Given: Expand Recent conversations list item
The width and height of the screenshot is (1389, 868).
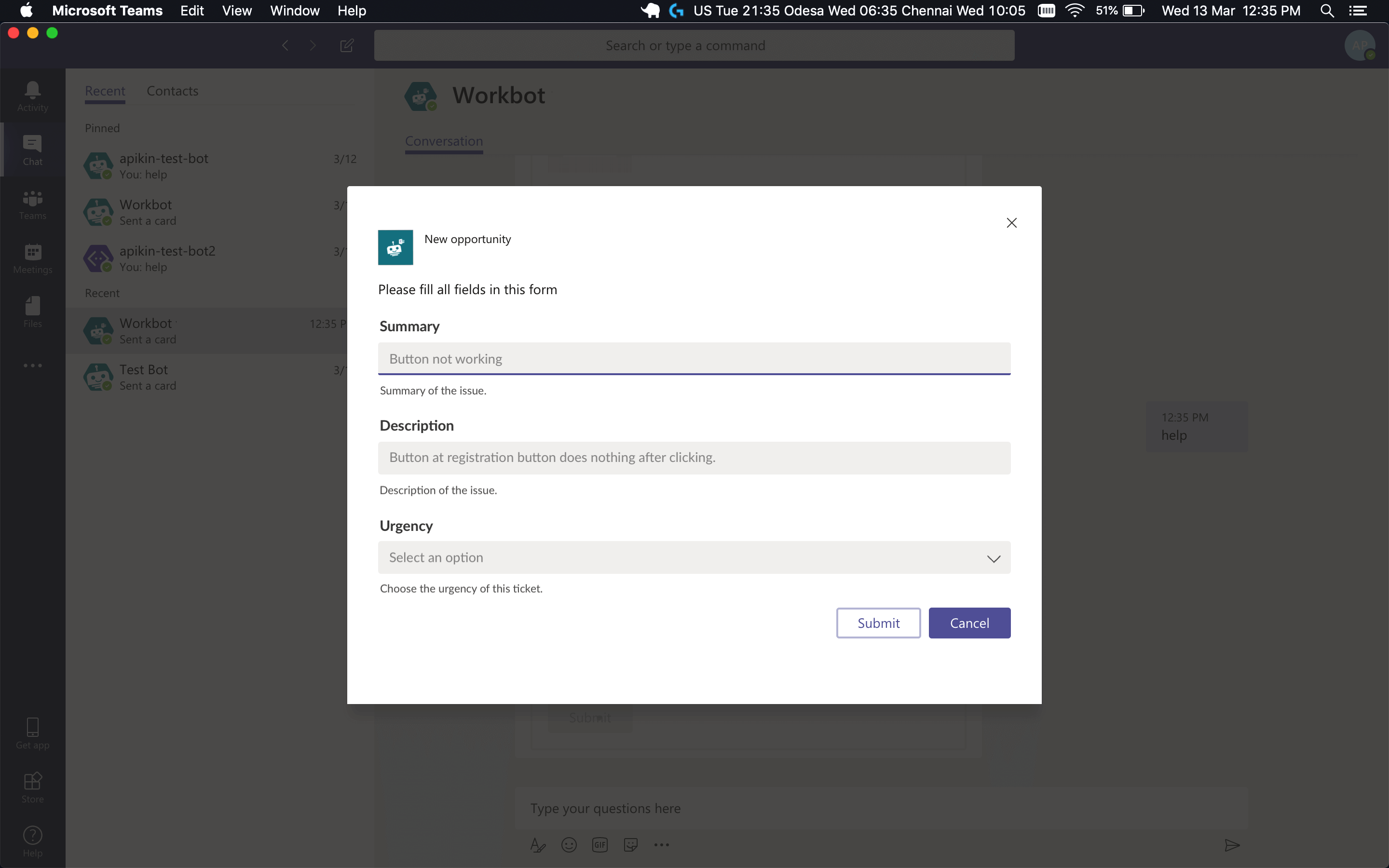Looking at the screenshot, I should tap(101, 293).
